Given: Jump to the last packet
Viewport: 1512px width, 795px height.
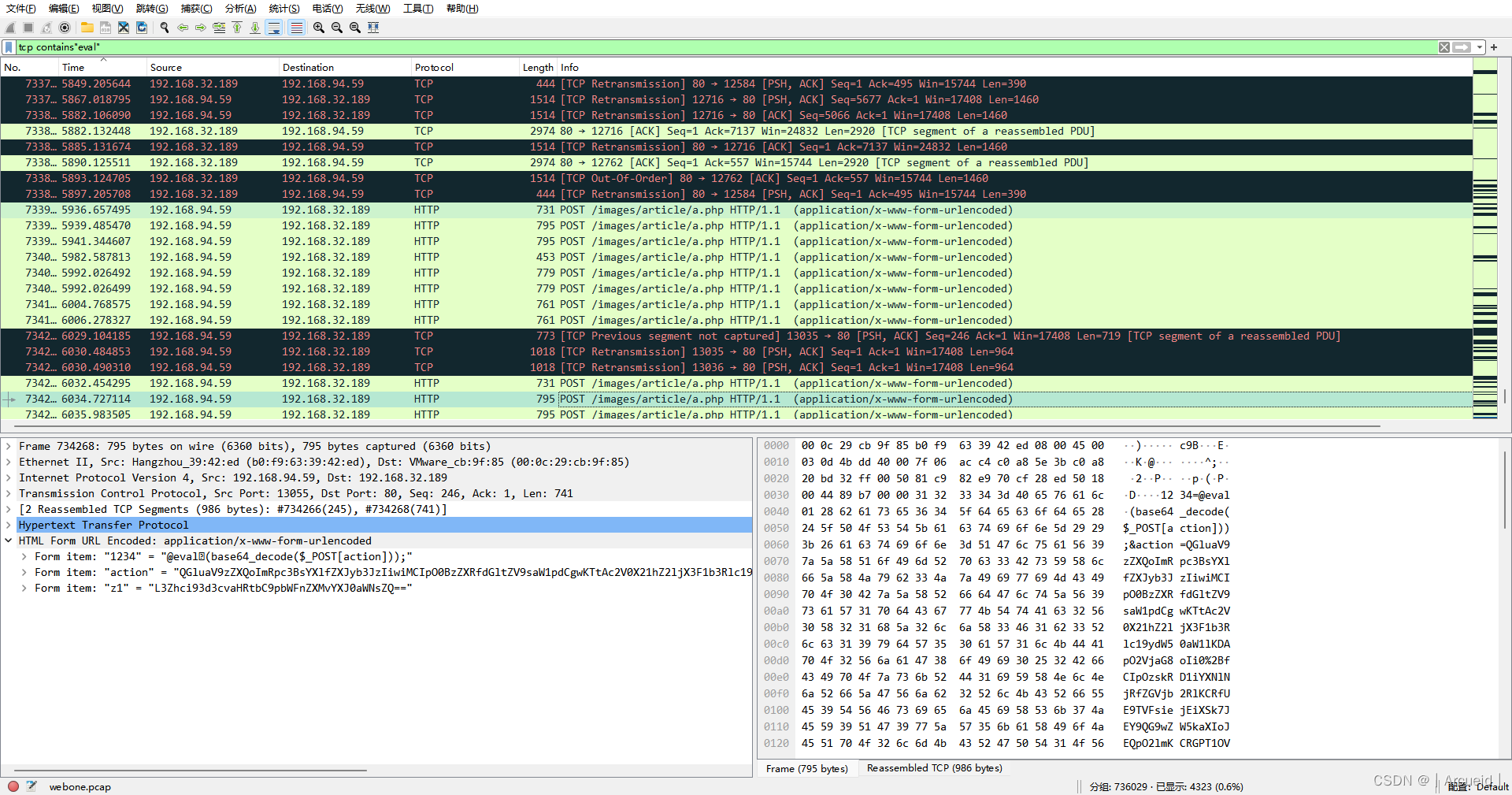Looking at the screenshot, I should (x=255, y=28).
